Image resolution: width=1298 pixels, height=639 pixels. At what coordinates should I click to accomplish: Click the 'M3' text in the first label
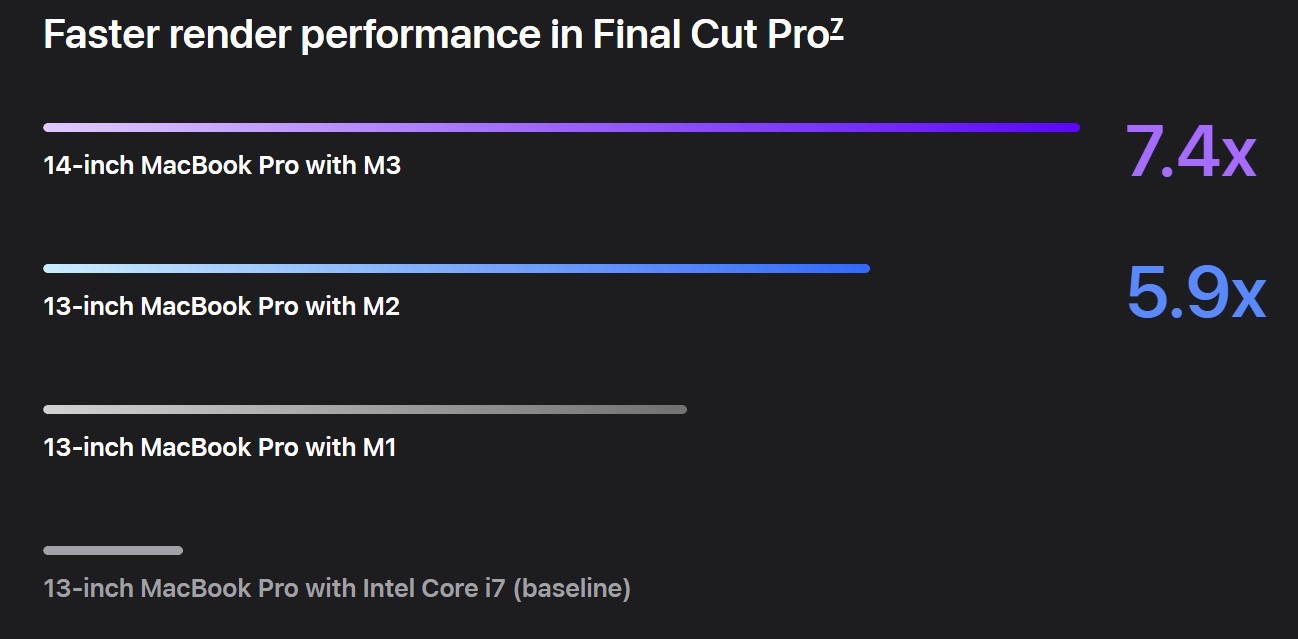[381, 165]
